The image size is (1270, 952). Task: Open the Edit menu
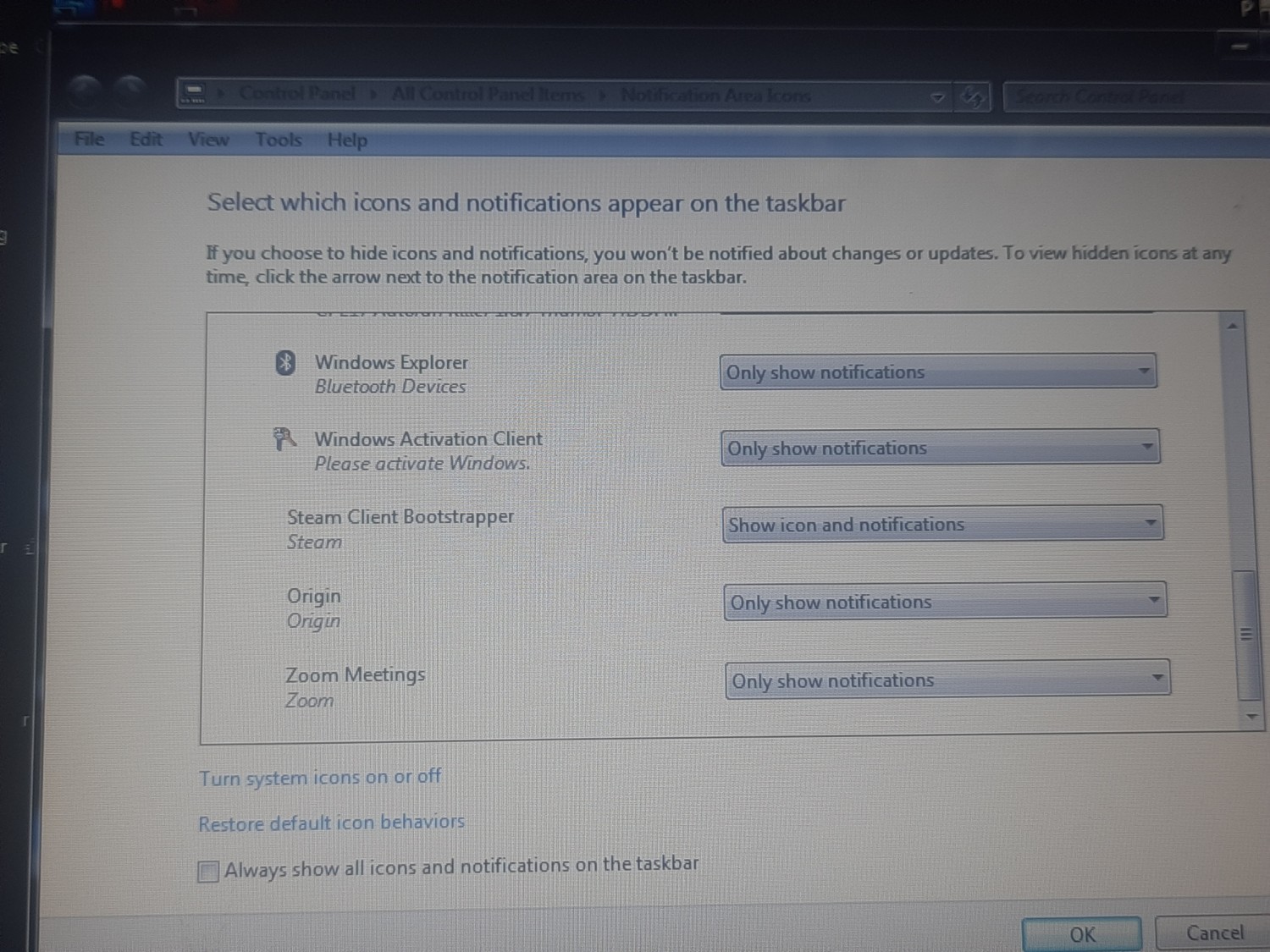(x=146, y=139)
